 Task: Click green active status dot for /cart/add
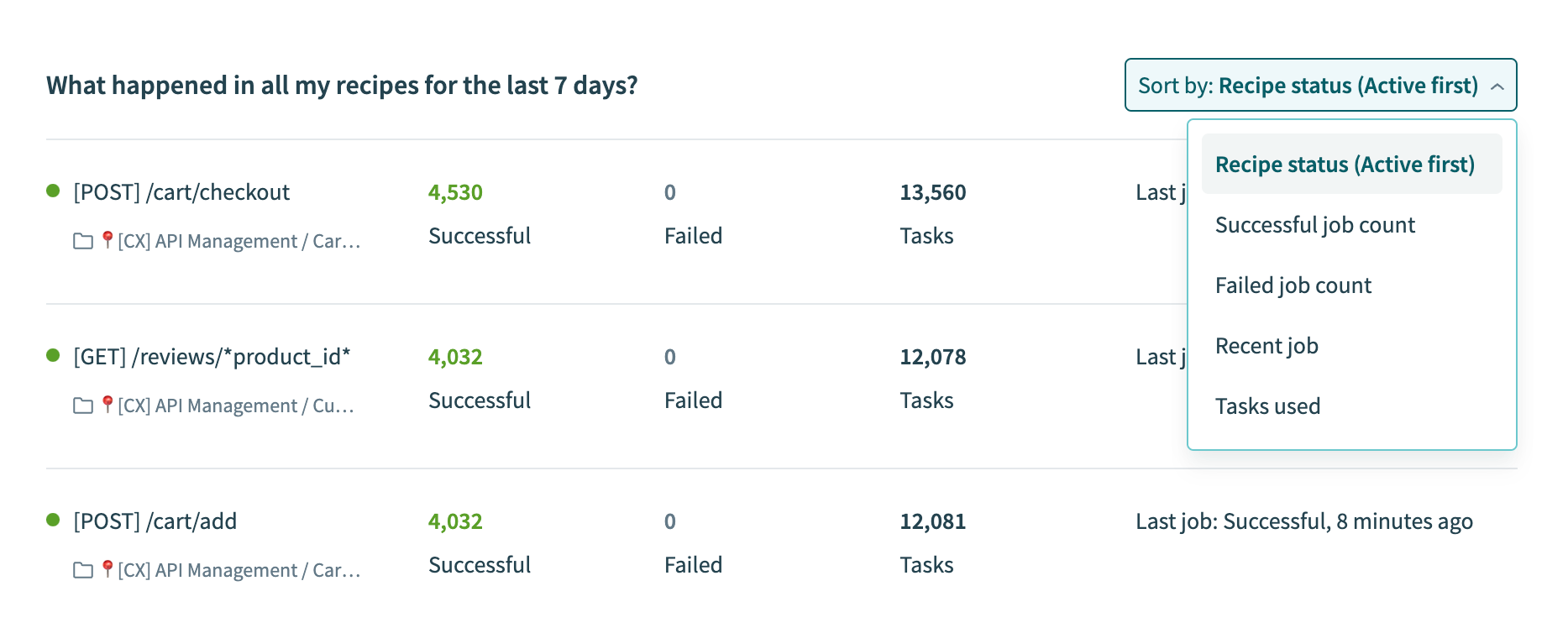pyautogui.click(x=53, y=521)
